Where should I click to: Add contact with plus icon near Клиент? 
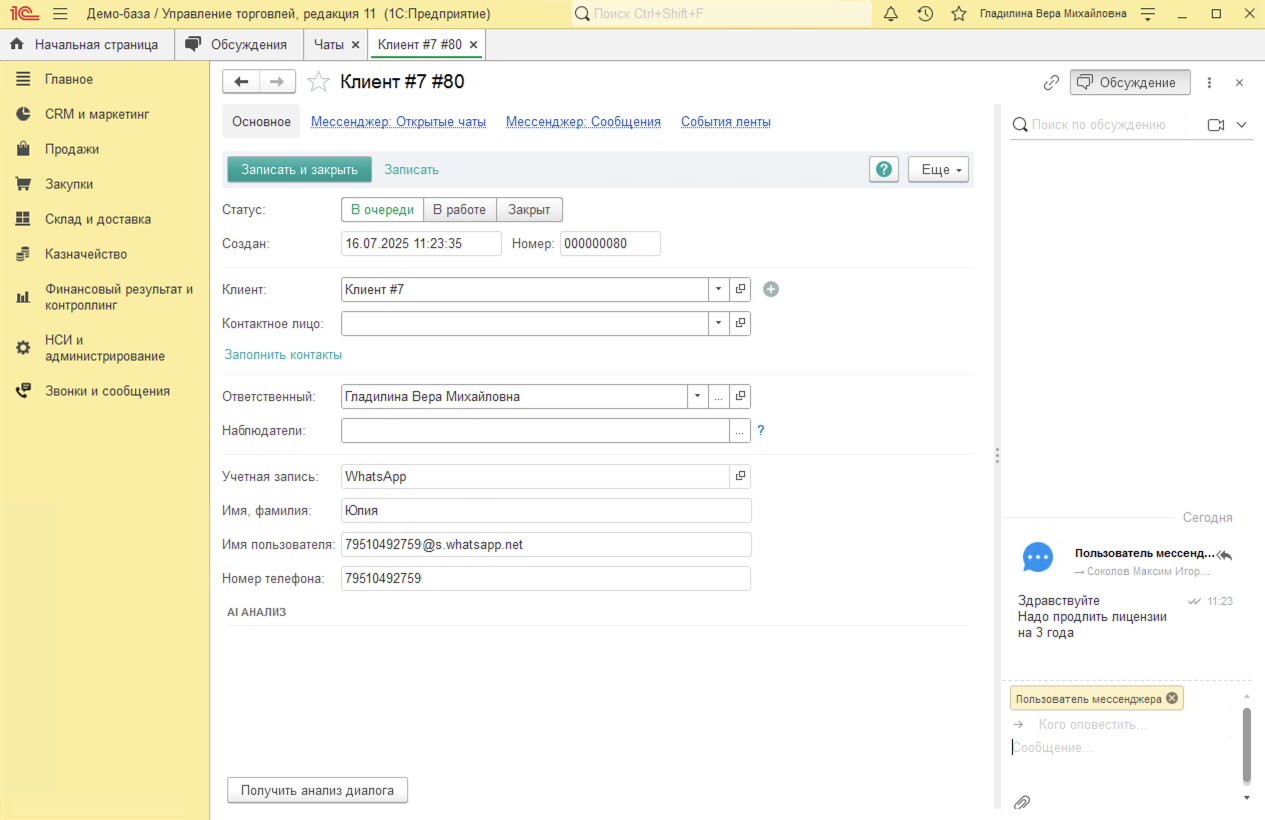coord(770,289)
